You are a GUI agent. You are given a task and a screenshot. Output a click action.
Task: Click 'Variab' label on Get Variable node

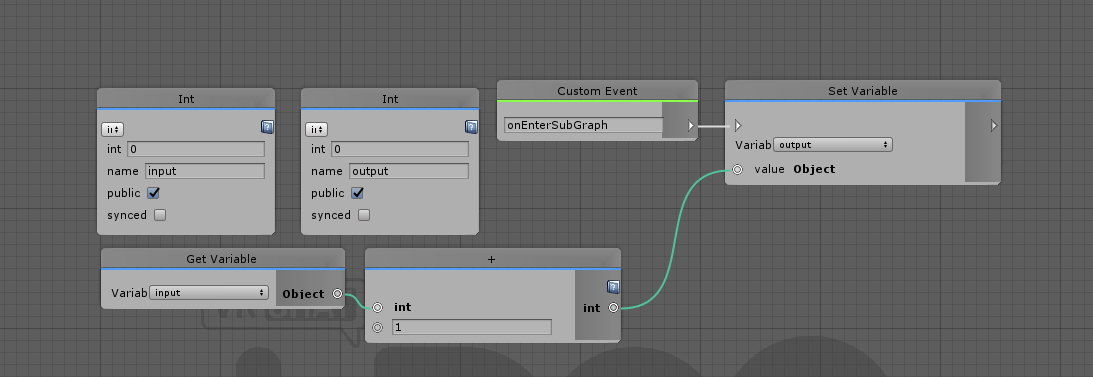[129, 293]
